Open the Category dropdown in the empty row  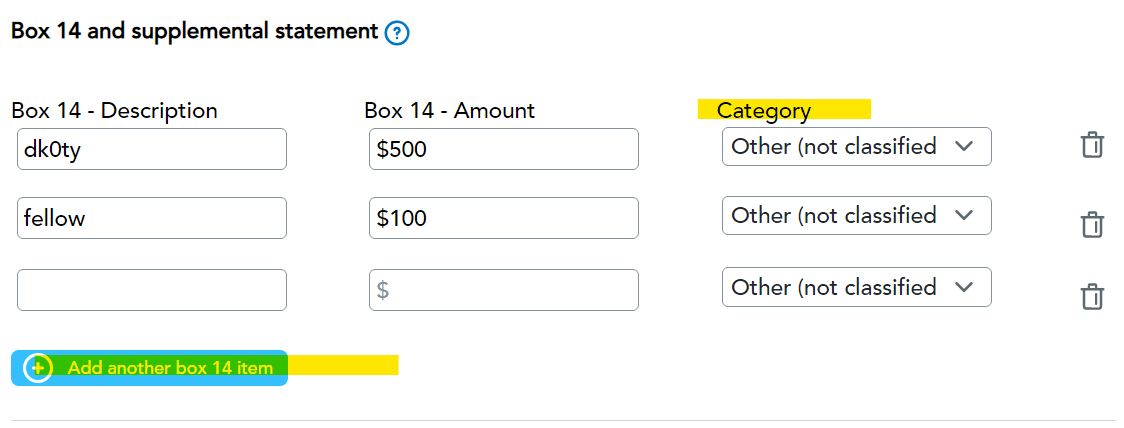coord(856,287)
